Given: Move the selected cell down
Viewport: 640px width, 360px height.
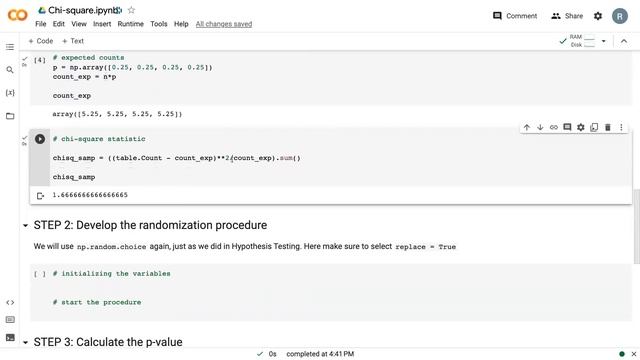Looking at the screenshot, I should [x=540, y=127].
